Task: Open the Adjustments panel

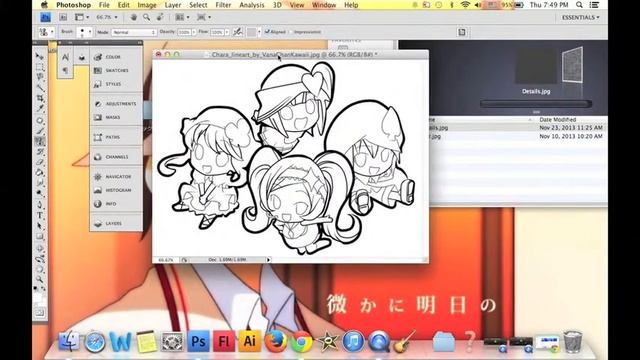Action: 116,104
